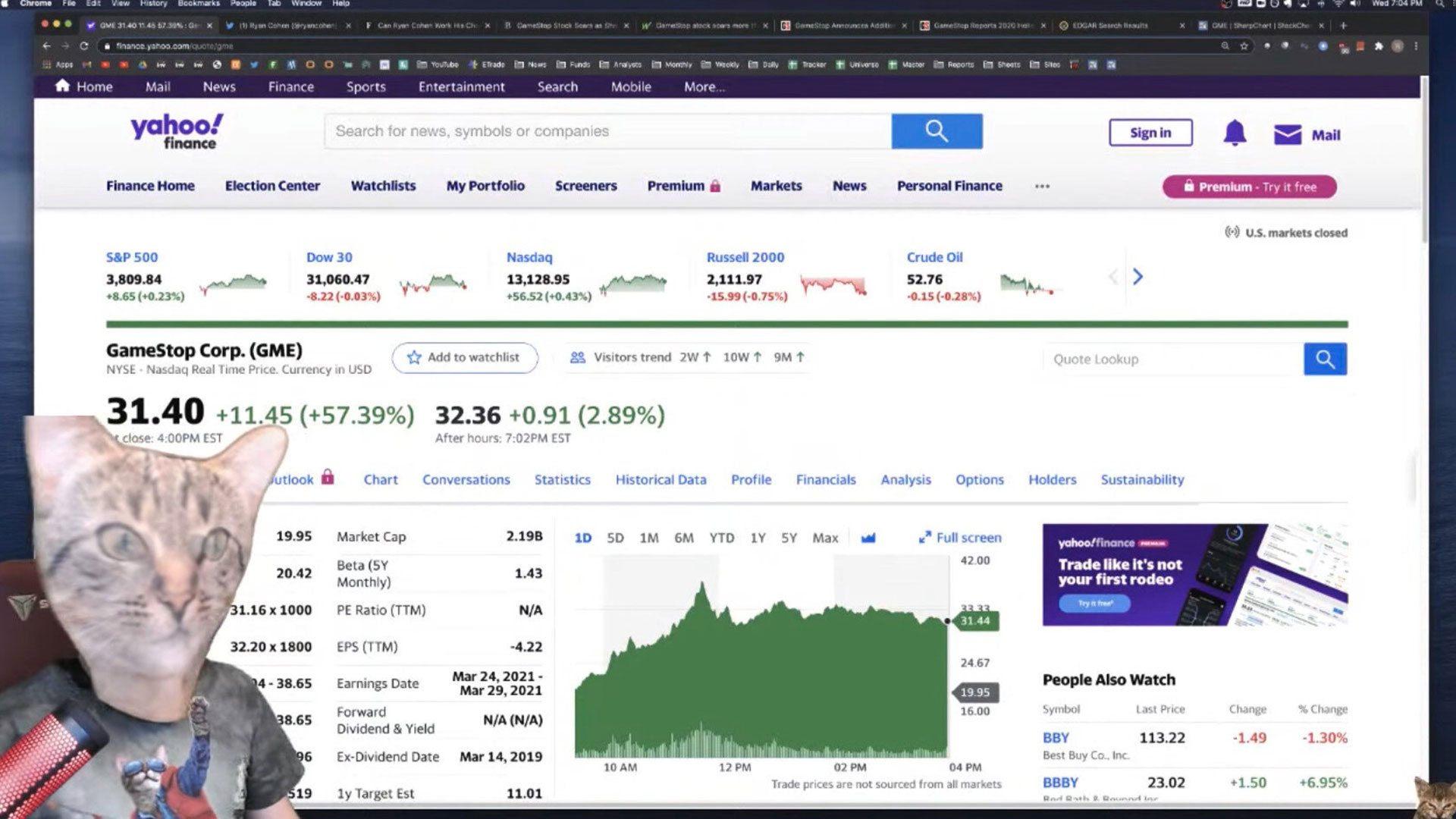1456x819 pixels.
Task: Click the Screeners nav link
Action: coord(585,186)
